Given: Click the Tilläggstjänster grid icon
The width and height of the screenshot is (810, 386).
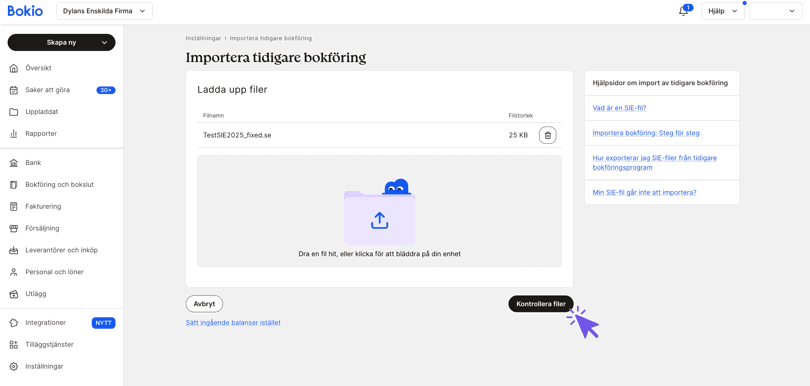Looking at the screenshot, I should pos(14,344).
